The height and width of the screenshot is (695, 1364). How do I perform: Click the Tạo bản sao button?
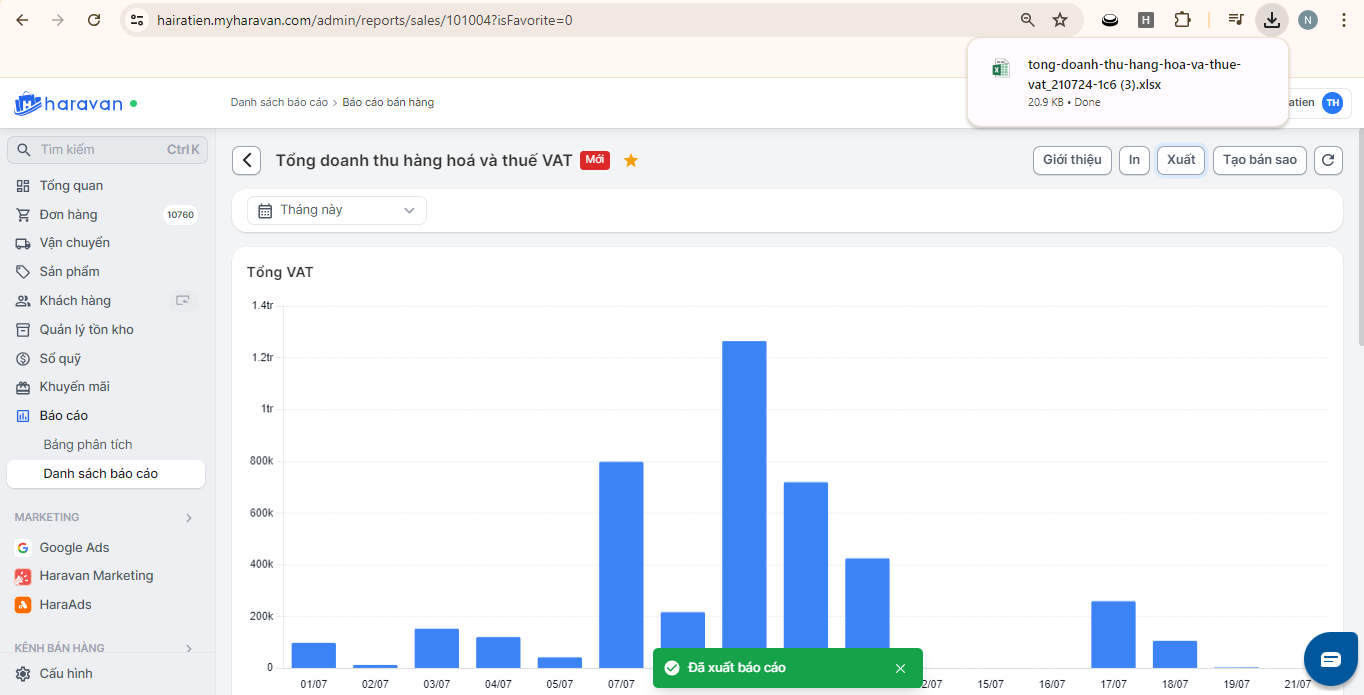(x=1260, y=160)
